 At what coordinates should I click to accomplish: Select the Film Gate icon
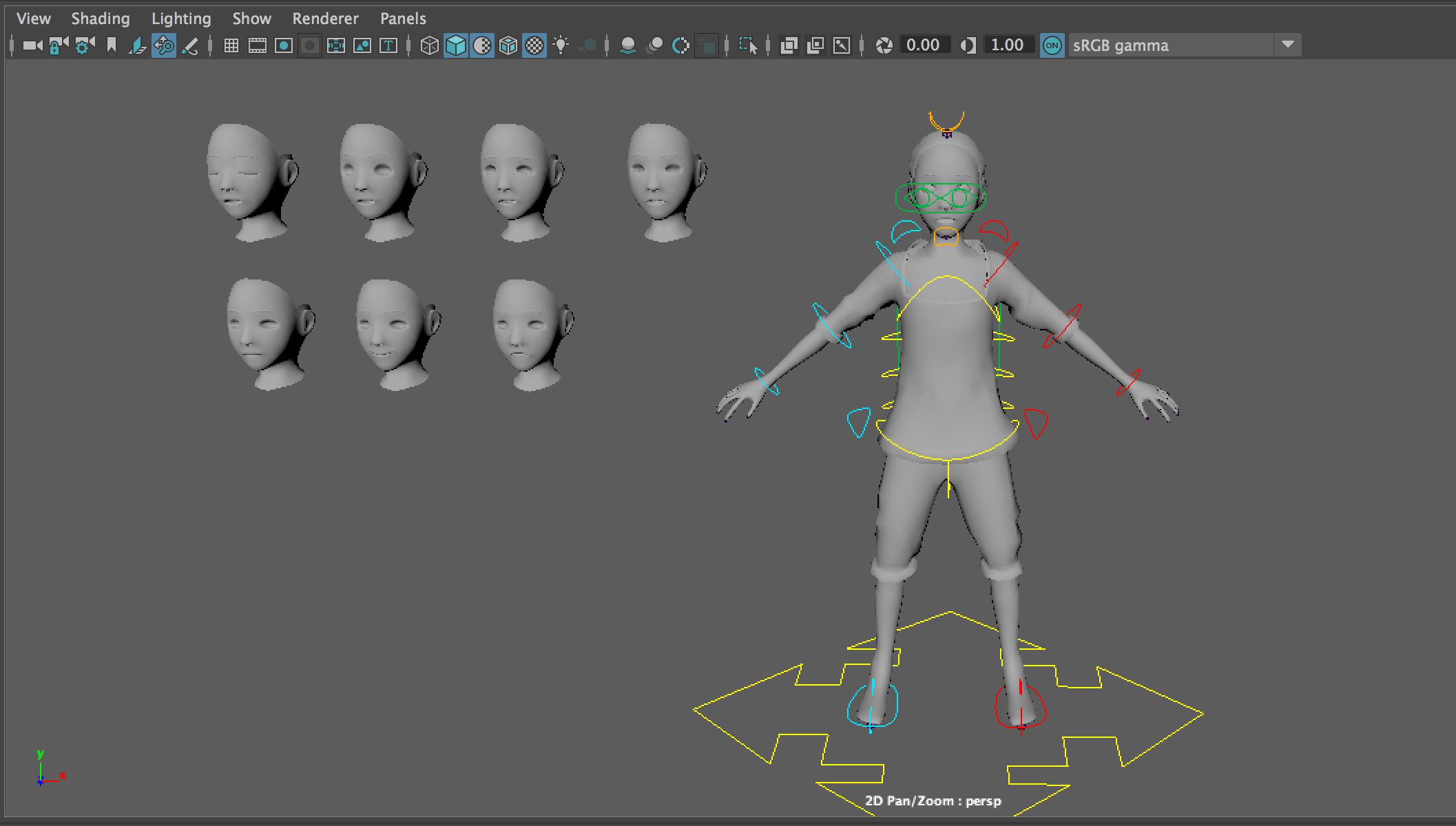coord(258,45)
